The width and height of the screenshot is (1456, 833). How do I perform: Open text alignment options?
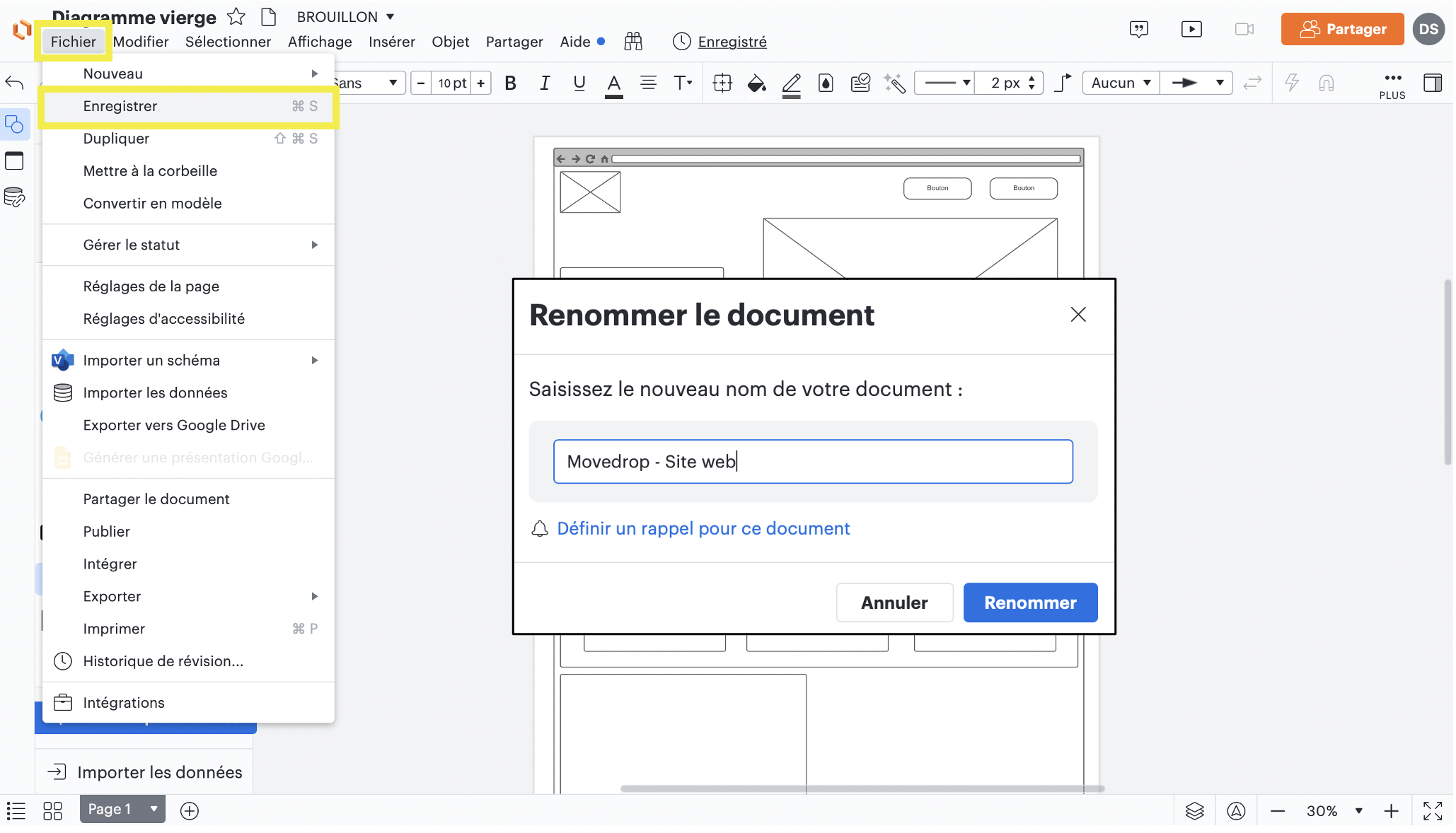[x=648, y=83]
